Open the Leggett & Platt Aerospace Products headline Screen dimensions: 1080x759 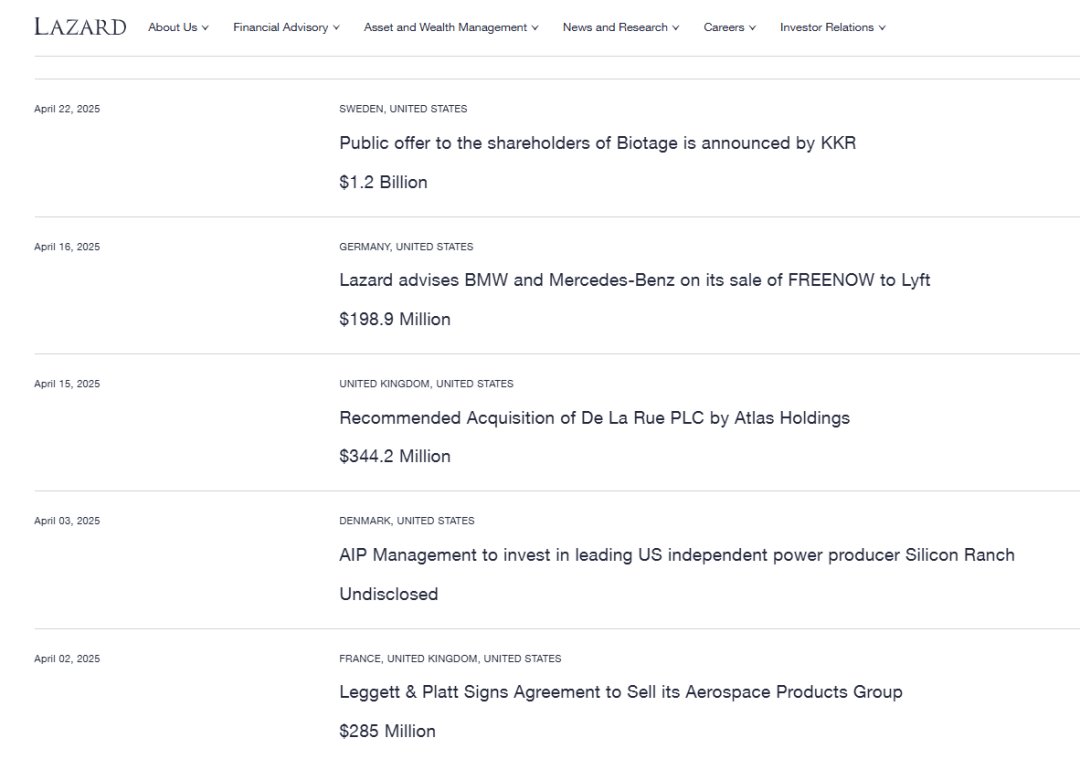(621, 692)
